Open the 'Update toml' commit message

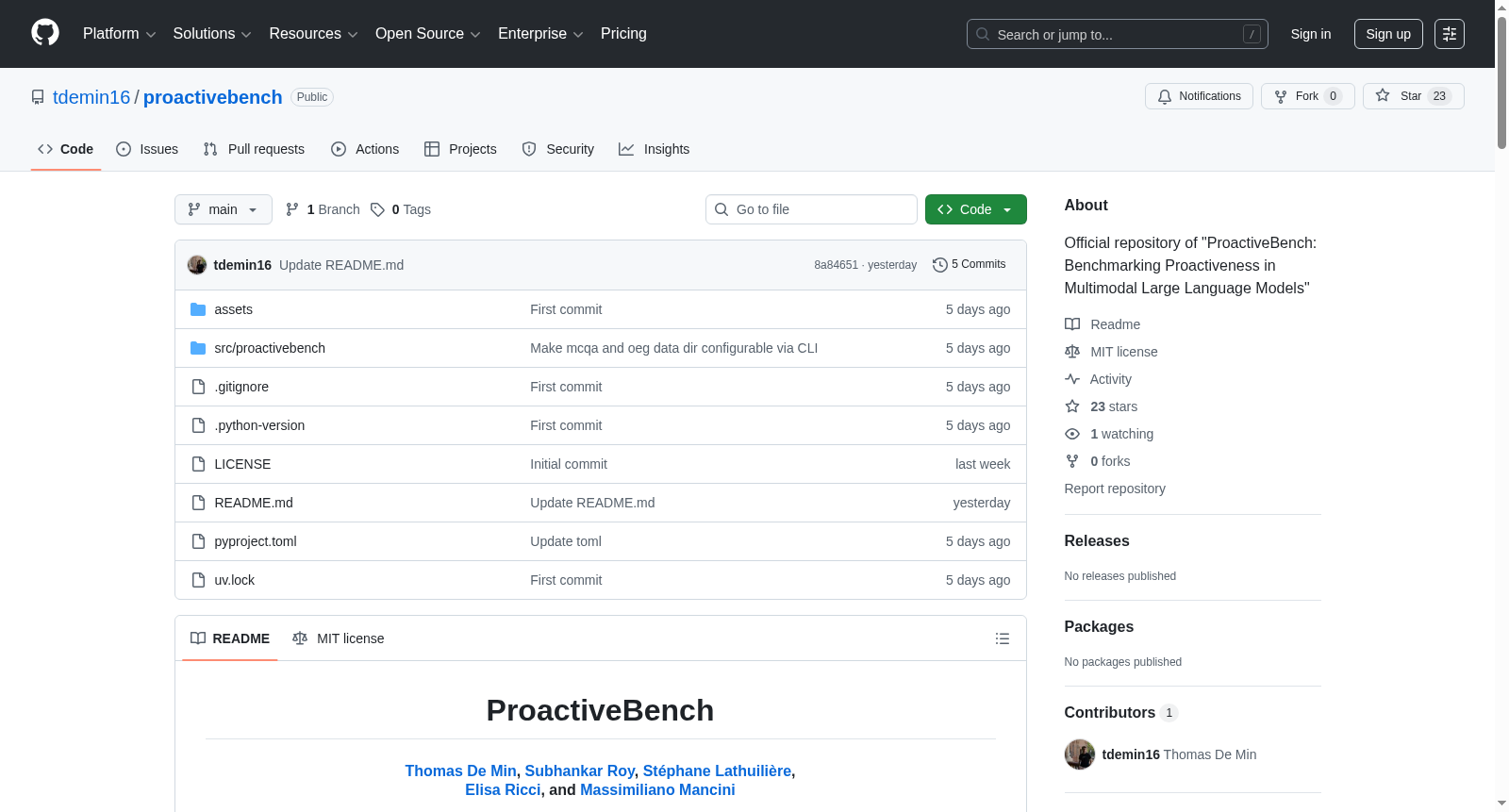click(566, 541)
